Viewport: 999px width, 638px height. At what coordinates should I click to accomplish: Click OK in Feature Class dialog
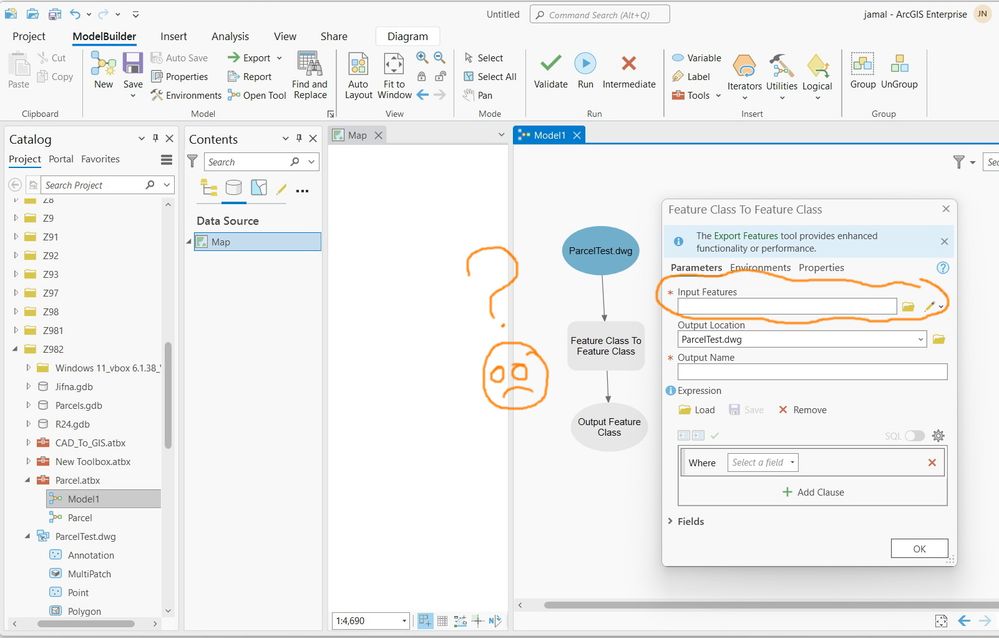(x=919, y=549)
